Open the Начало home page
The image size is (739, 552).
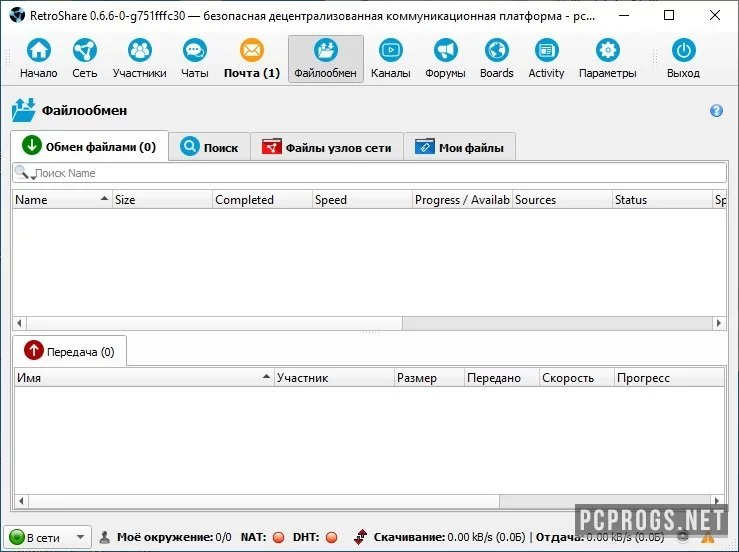tap(39, 59)
